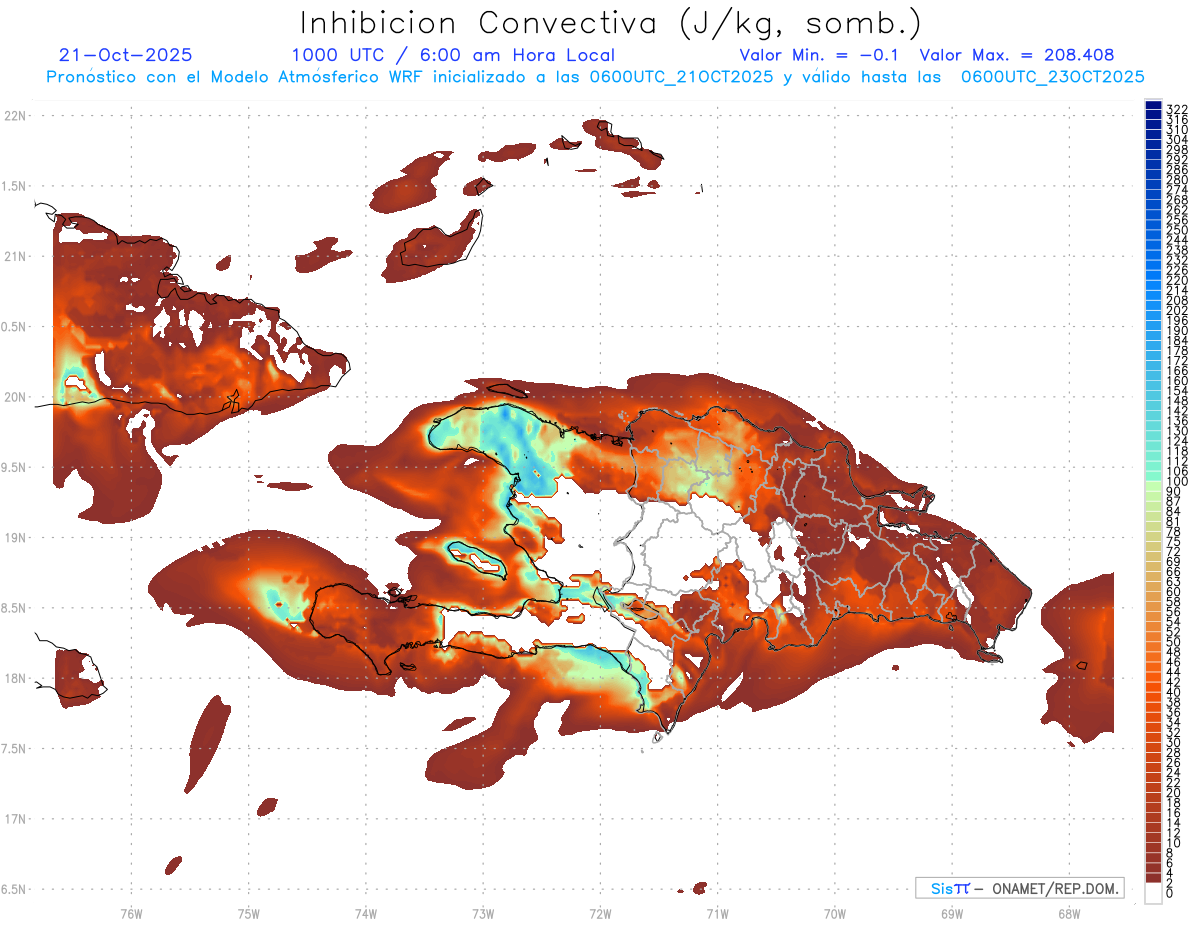The height and width of the screenshot is (927, 1200).
Task: Click the '21N' latitude label
Action: click(14, 256)
